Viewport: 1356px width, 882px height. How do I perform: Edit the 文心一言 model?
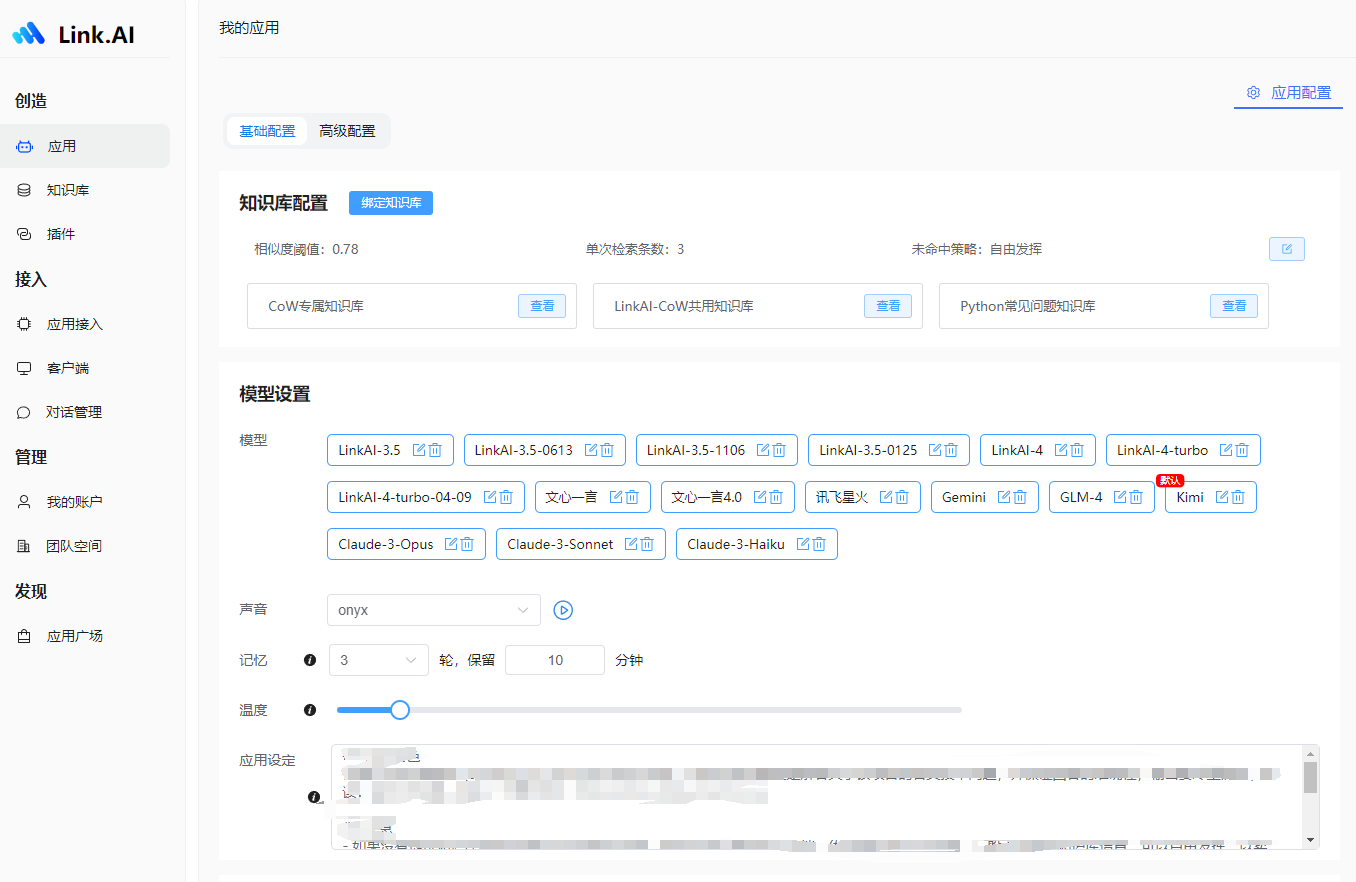point(617,497)
